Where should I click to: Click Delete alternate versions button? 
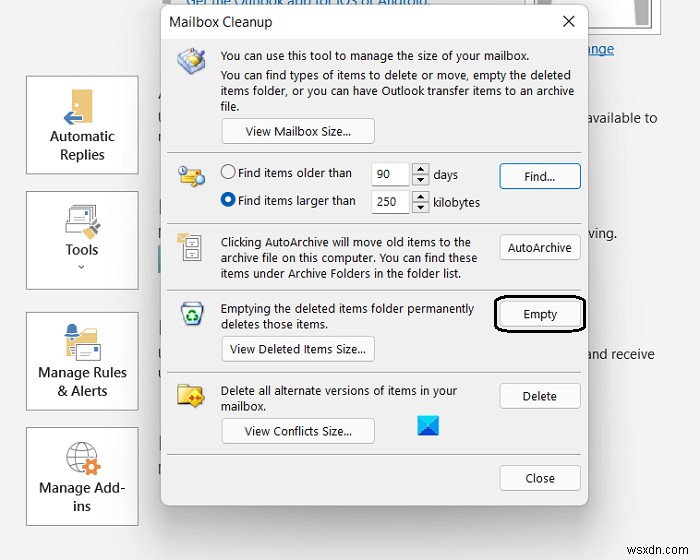[x=540, y=396]
